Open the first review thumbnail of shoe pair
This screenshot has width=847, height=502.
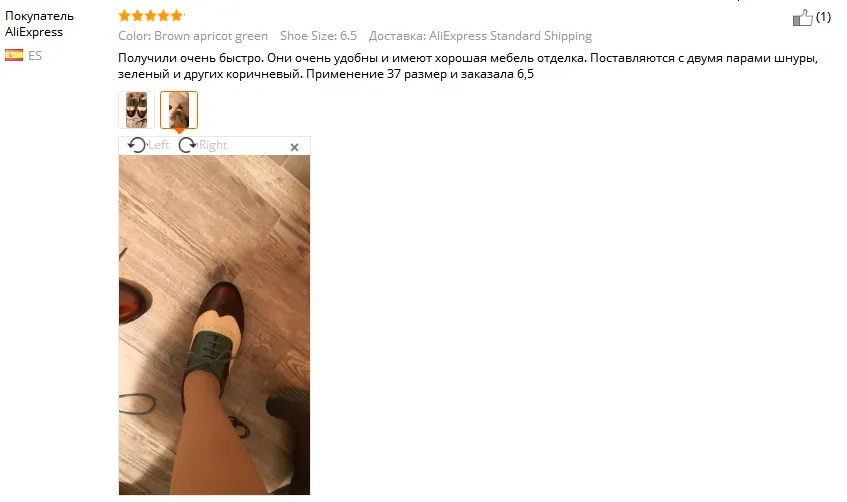(x=137, y=110)
